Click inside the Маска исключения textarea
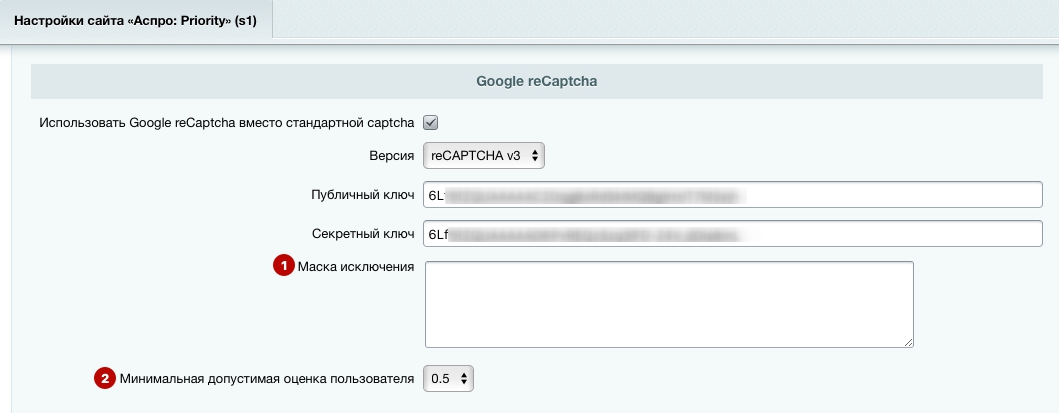The image size is (1059, 413). pos(669,304)
